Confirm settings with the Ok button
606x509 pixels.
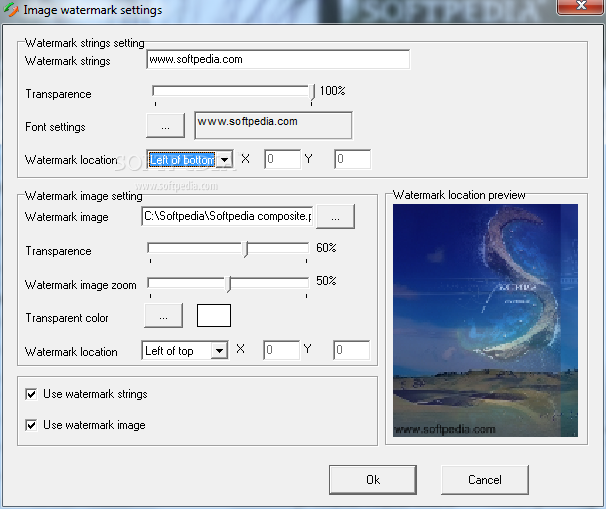click(x=373, y=480)
